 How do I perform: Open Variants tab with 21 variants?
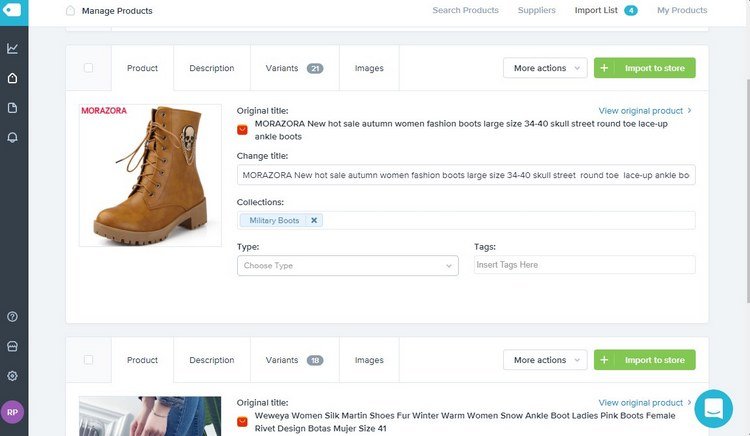coord(295,68)
